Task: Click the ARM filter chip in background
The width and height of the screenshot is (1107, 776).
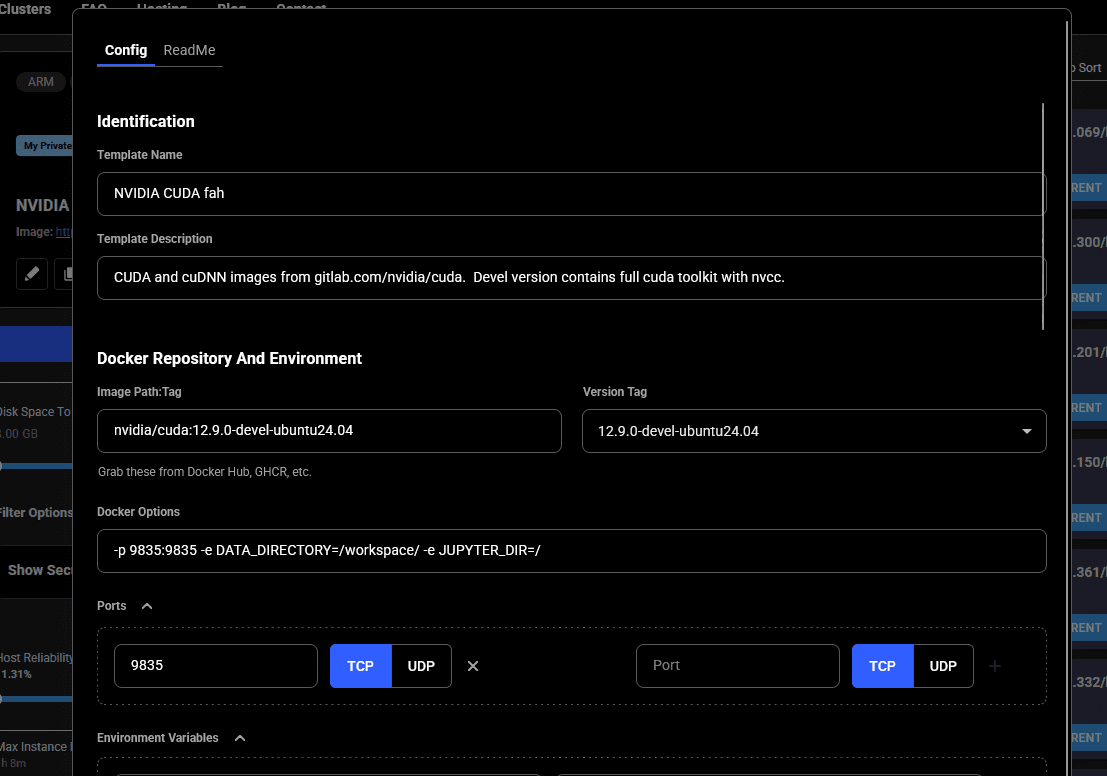Action: (40, 82)
